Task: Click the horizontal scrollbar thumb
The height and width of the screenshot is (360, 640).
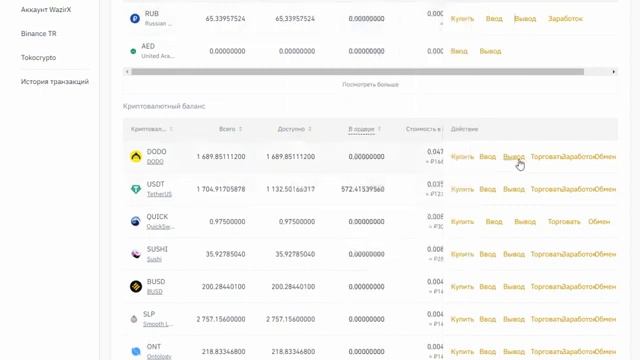Action: (x=358, y=72)
